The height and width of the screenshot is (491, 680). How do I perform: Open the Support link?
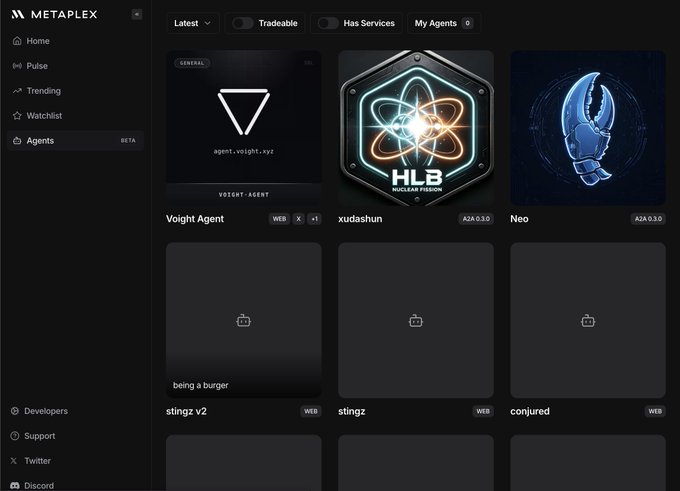39,436
